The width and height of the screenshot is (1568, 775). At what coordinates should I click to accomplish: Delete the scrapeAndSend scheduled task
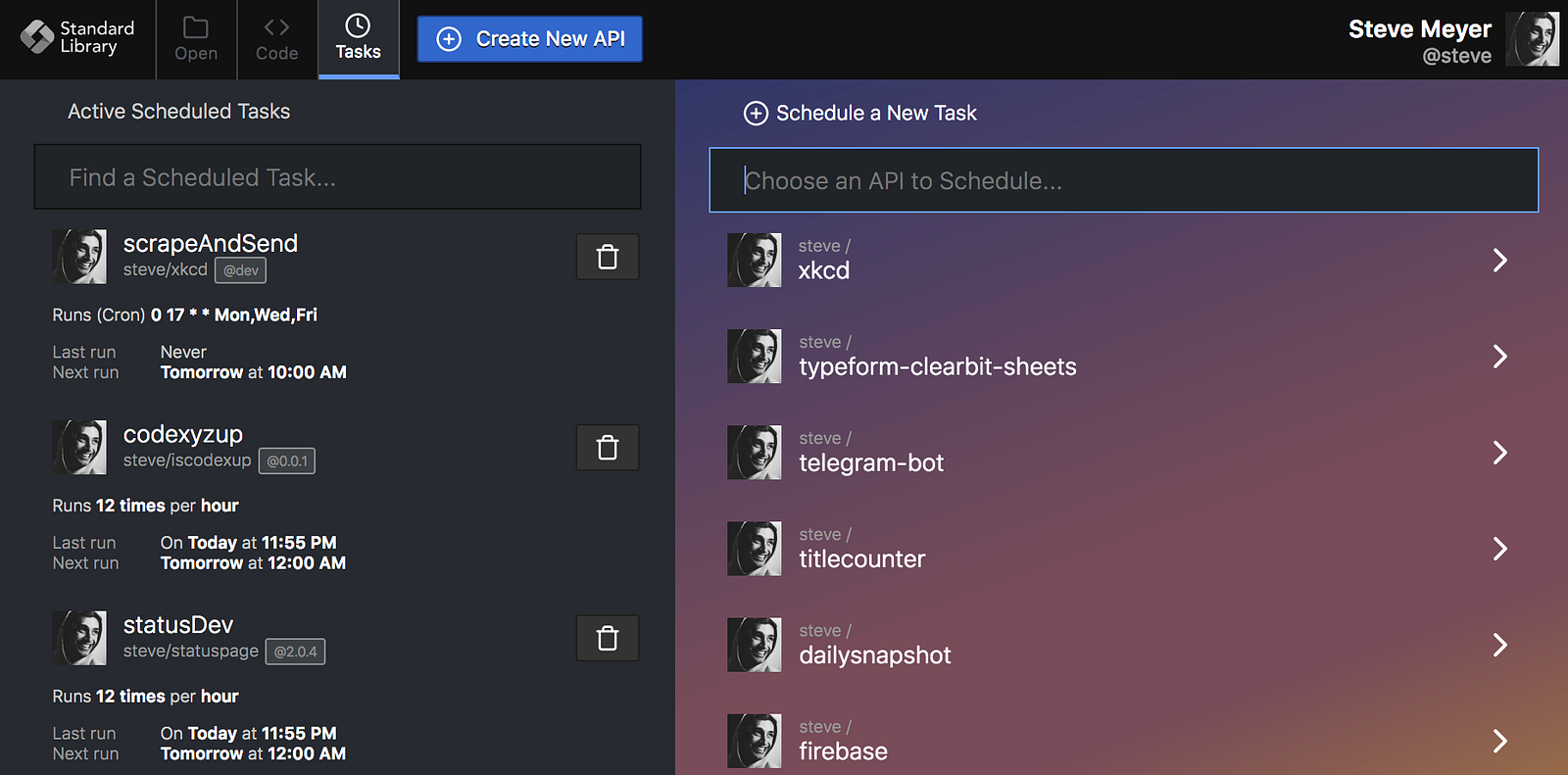click(608, 257)
